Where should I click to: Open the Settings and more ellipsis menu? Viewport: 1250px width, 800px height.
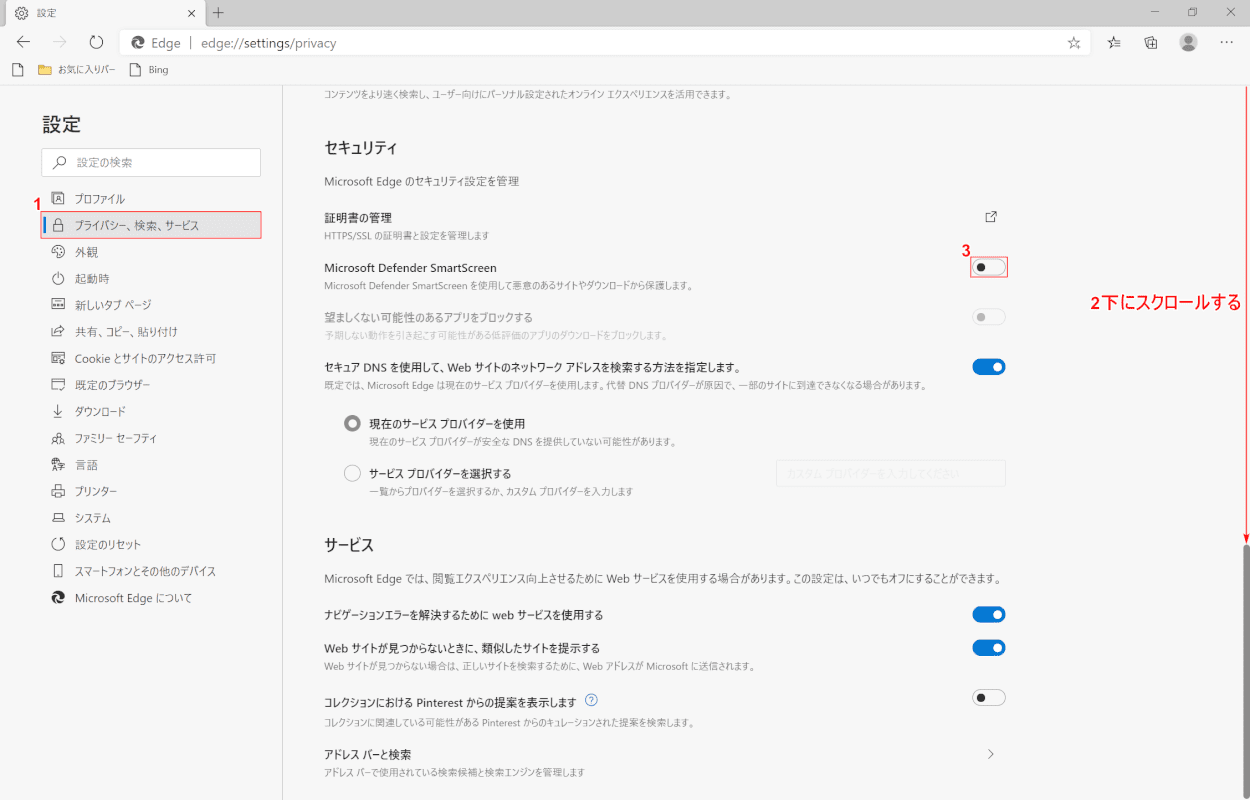point(1227,43)
